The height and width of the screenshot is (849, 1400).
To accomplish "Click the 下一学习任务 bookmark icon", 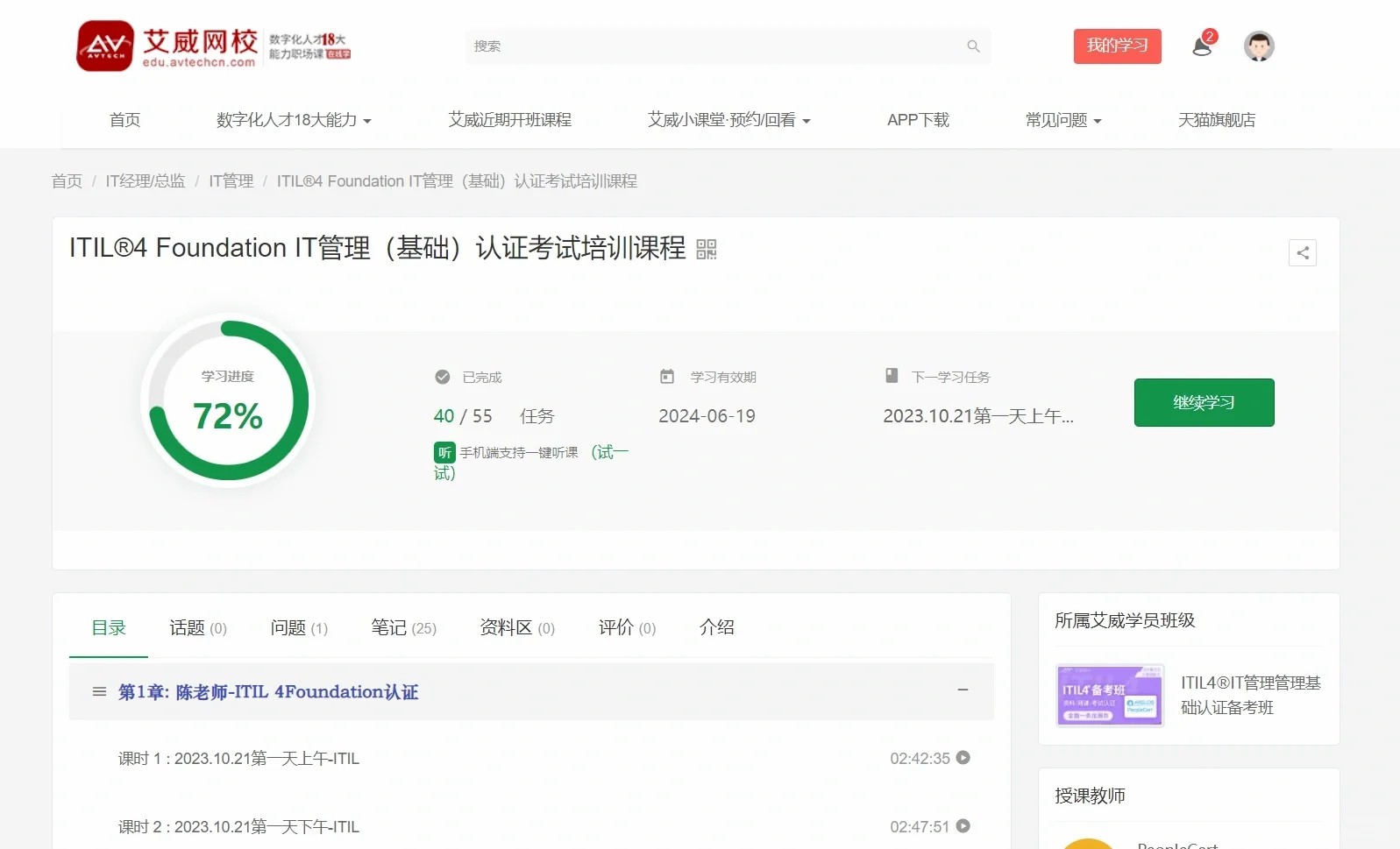I will (892, 376).
